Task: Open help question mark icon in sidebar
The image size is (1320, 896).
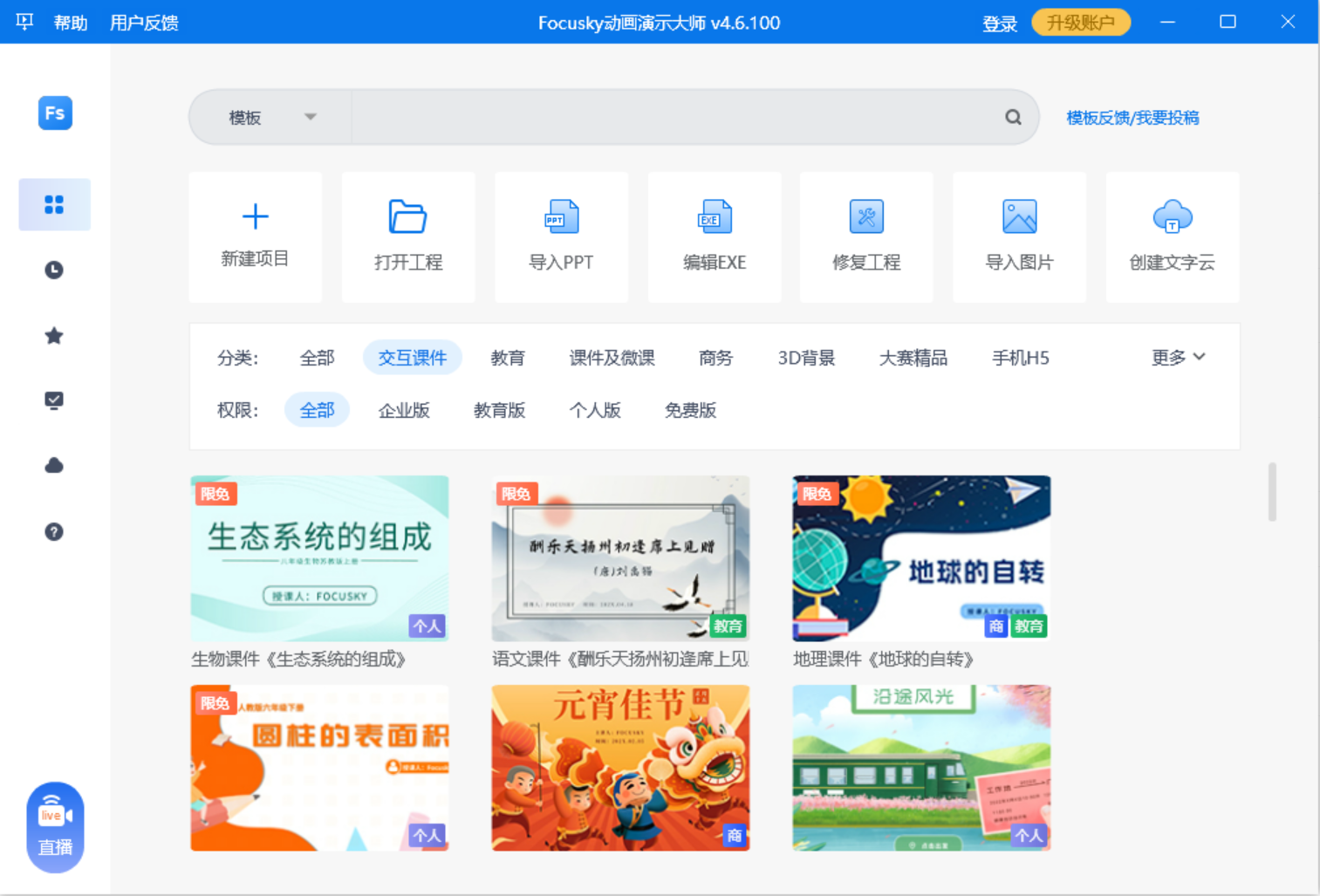Action: tap(54, 531)
